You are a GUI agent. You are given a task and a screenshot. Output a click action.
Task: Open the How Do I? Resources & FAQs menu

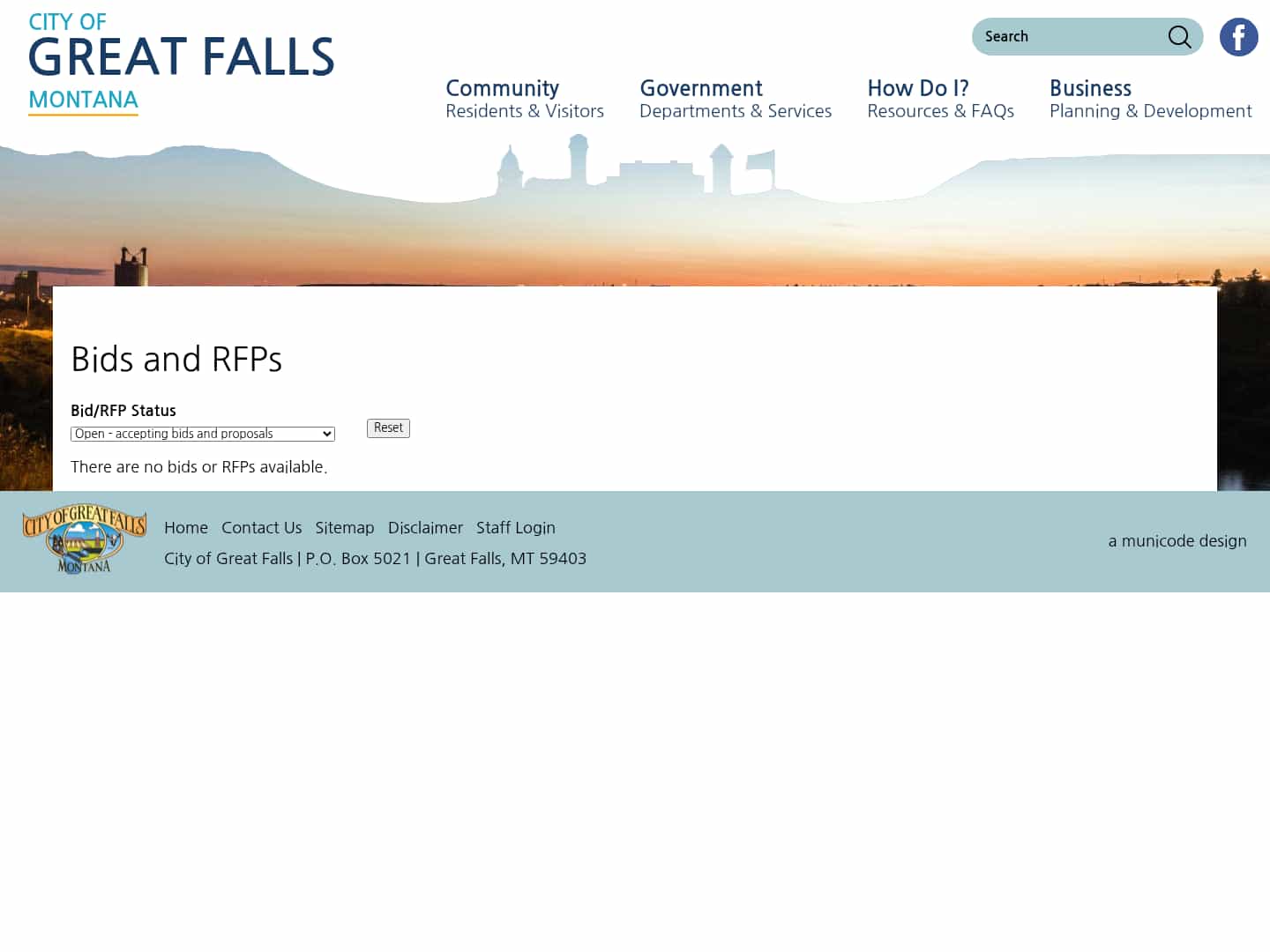tap(940, 99)
